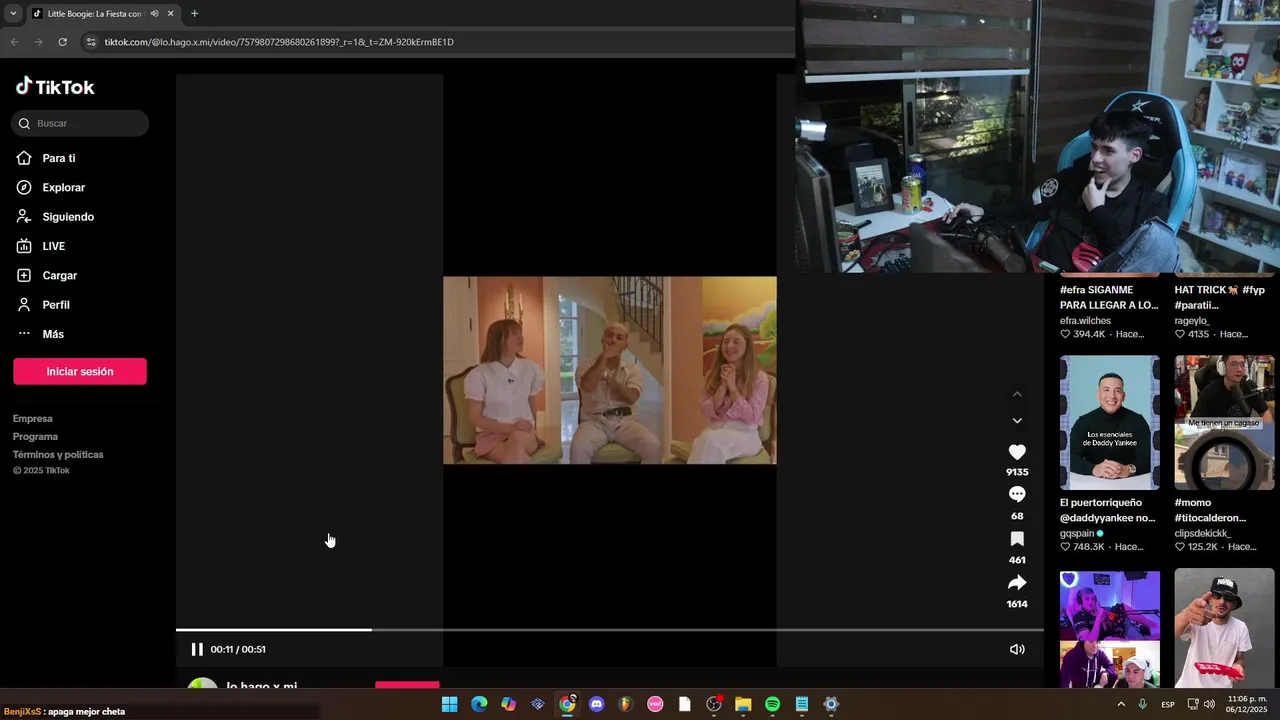This screenshot has width=1280, height=720.
Task: Switch ESP keyboard language
Action: pos(1168,704)
